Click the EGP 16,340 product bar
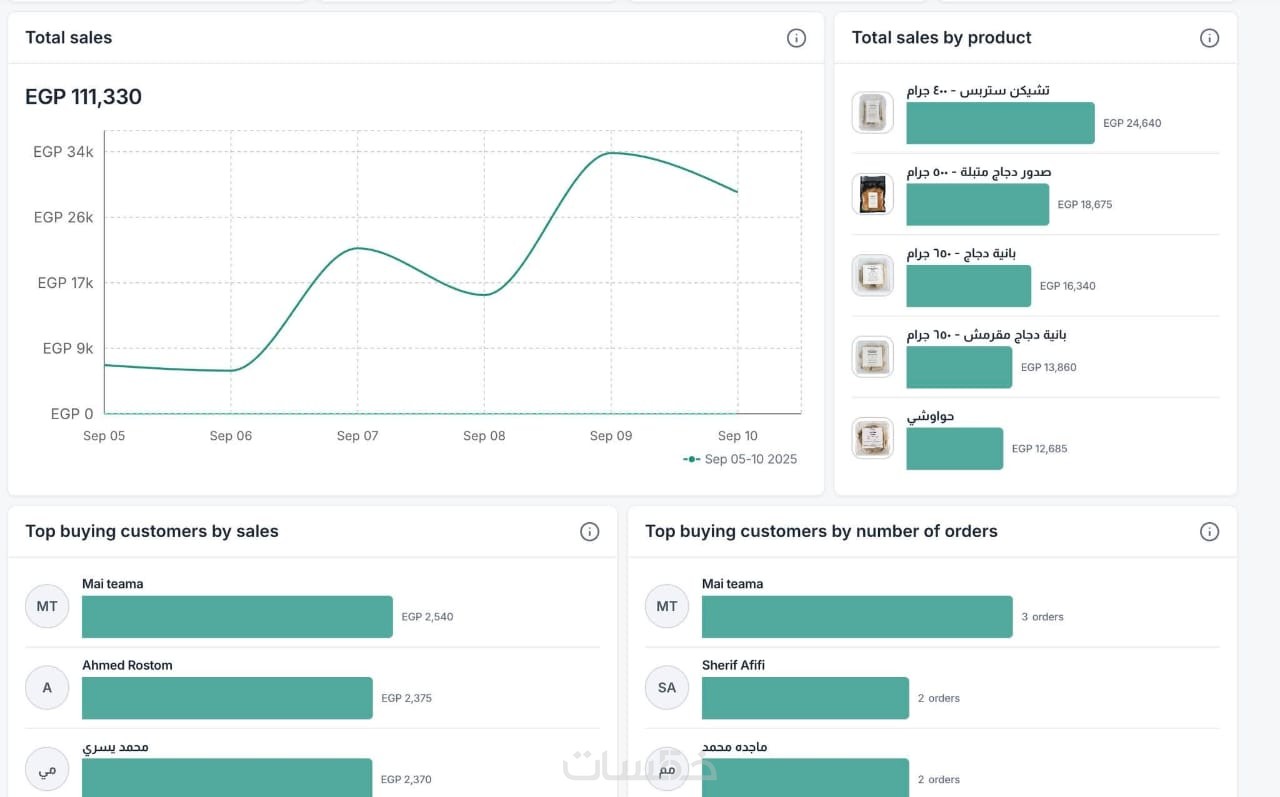The height and width of the screenshot is (797, 1280). tap(968, 286)
